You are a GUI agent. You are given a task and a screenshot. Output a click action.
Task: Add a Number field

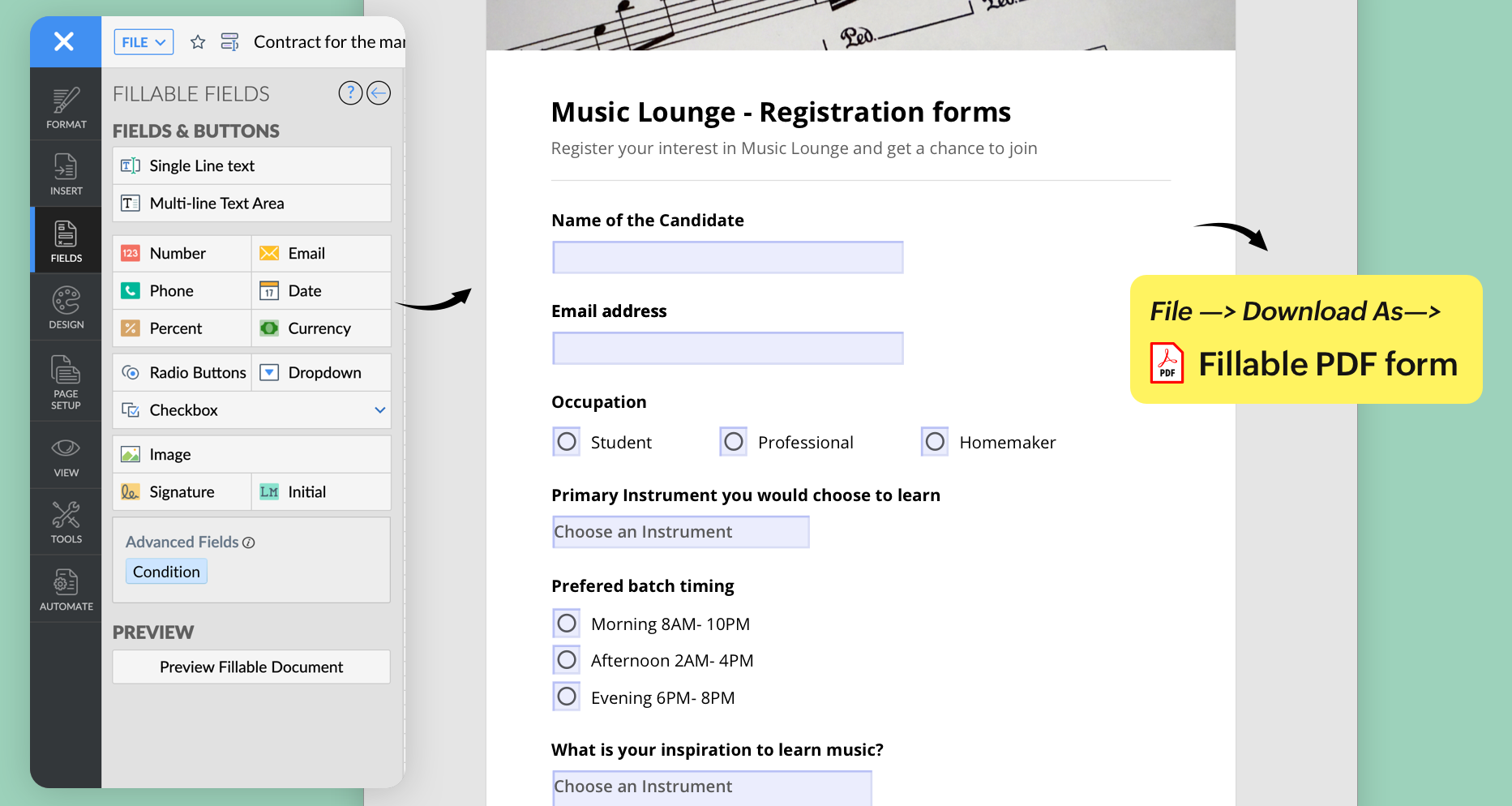click(182, 253)
